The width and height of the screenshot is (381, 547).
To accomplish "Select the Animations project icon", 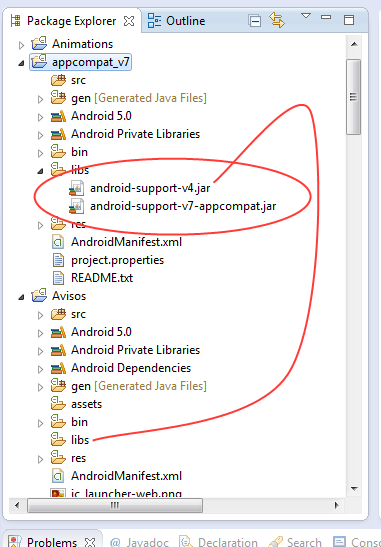I will point(39,44).
